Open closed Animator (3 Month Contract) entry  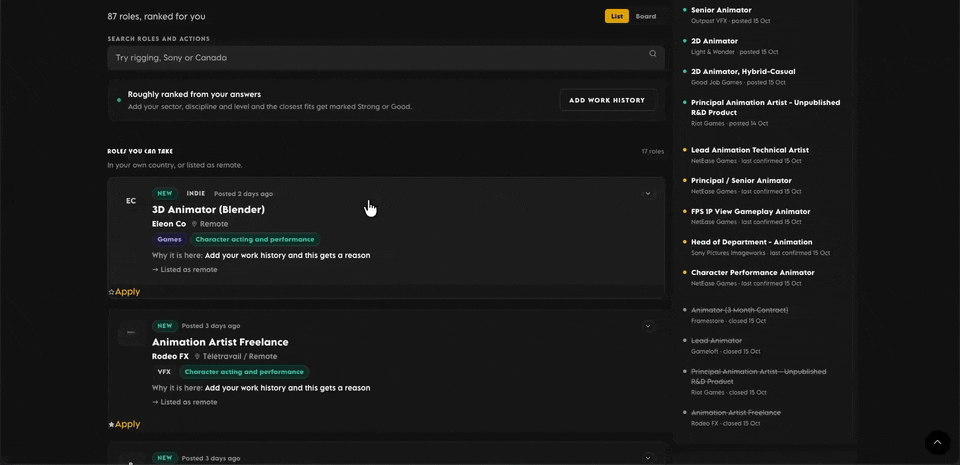[x=740, y=310]
